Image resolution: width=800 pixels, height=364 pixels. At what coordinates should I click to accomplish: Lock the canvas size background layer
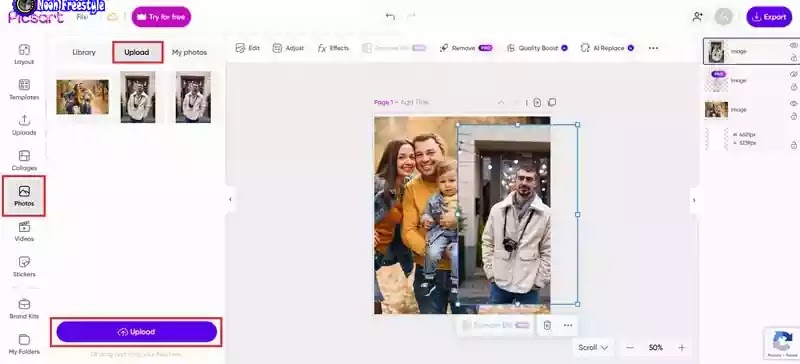click(x=793, y=145)
